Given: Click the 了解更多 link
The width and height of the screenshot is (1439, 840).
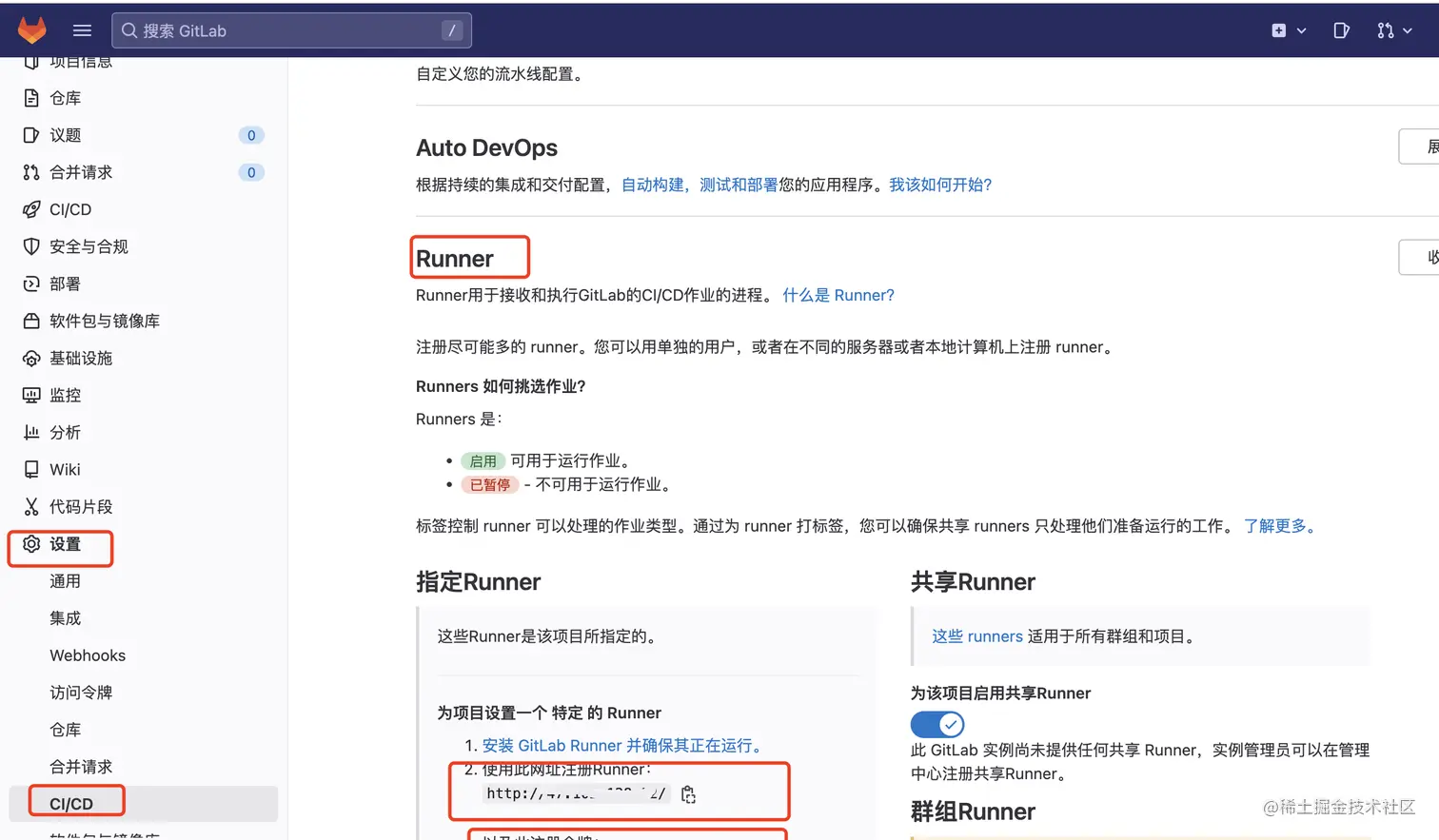Looking at the screenshot, I should pos(1279,526).
